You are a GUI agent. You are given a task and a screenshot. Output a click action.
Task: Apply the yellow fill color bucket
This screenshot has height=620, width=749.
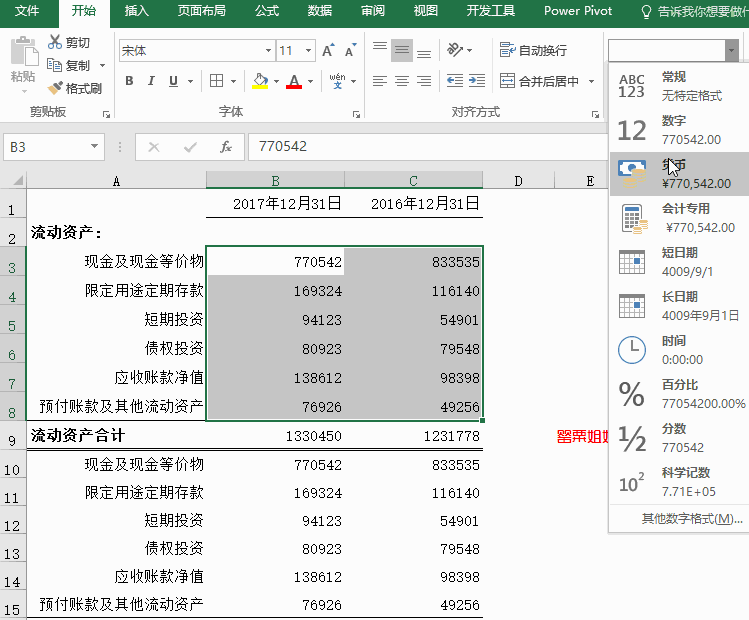[260, 81]
